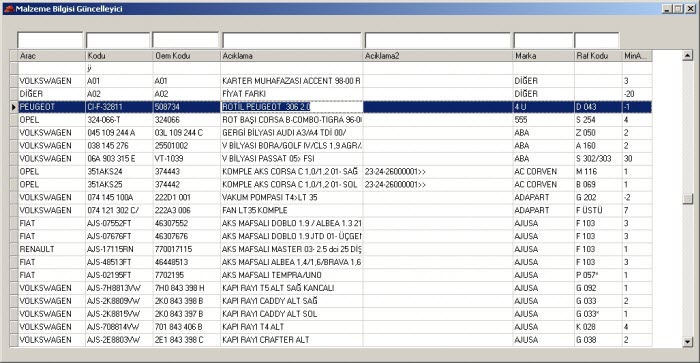Click the AKS MAFSALI MASTER description cell
This screenshot has height=363, width=700.
(x=292, y=249)
